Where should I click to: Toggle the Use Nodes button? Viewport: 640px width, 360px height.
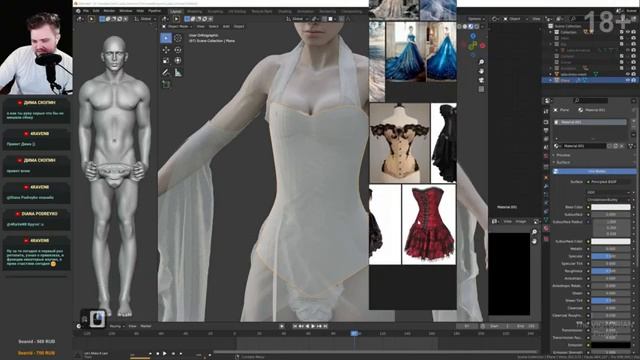[594, 171]
